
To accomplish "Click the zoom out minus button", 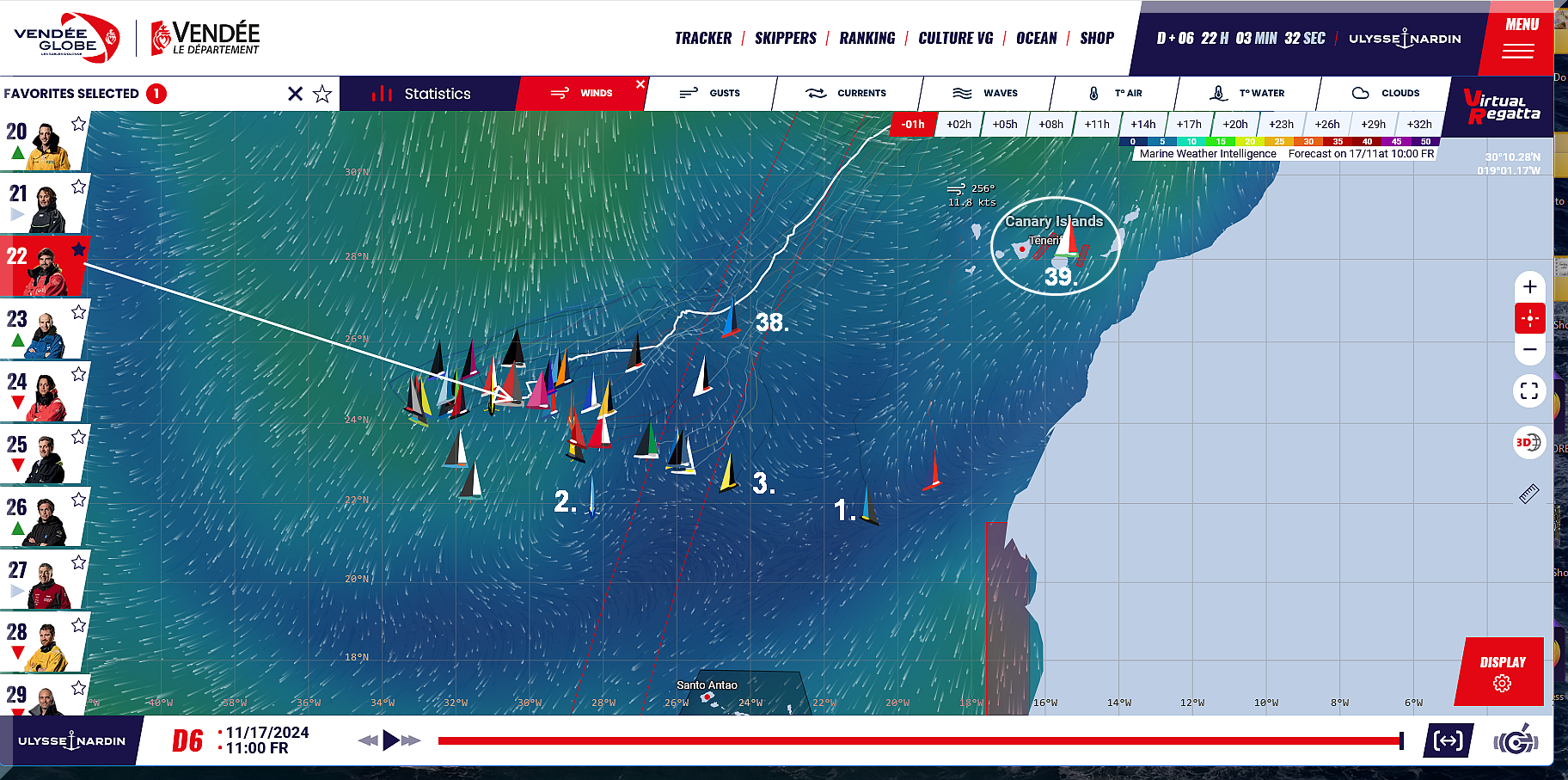I will pos(1529,349).
